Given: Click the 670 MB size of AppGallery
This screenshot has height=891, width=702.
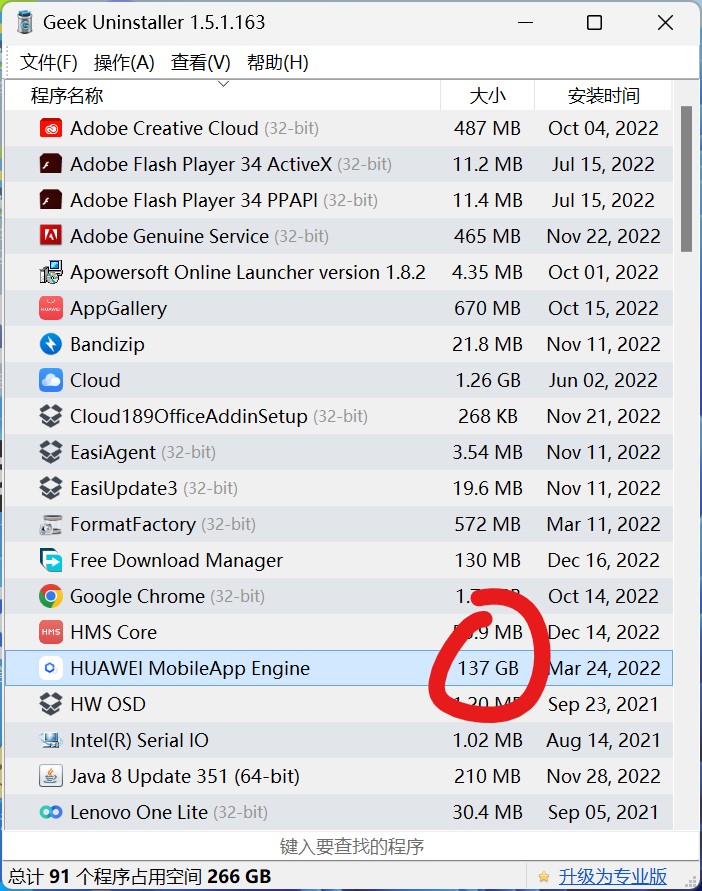Looking at the screenshot, I should (488, 308).
